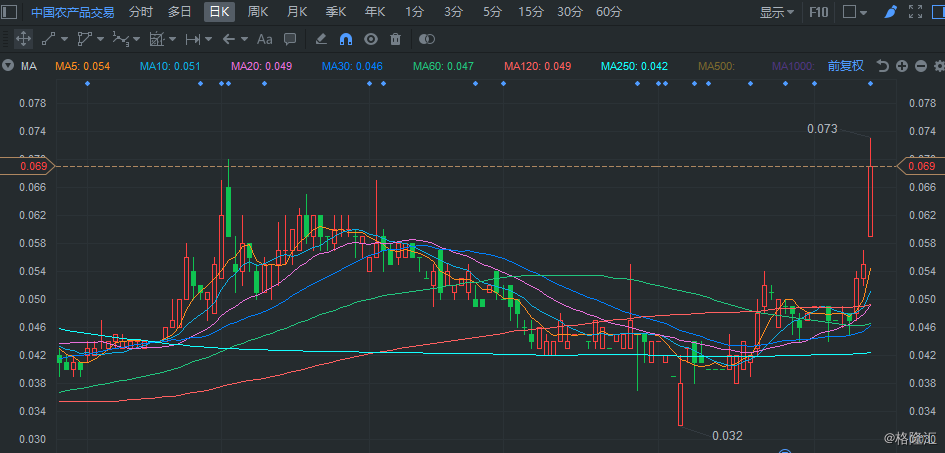Viewport: 945px width, 453px height.
Task: Delete drawings with the trash icon
Action: click(395, 39)
